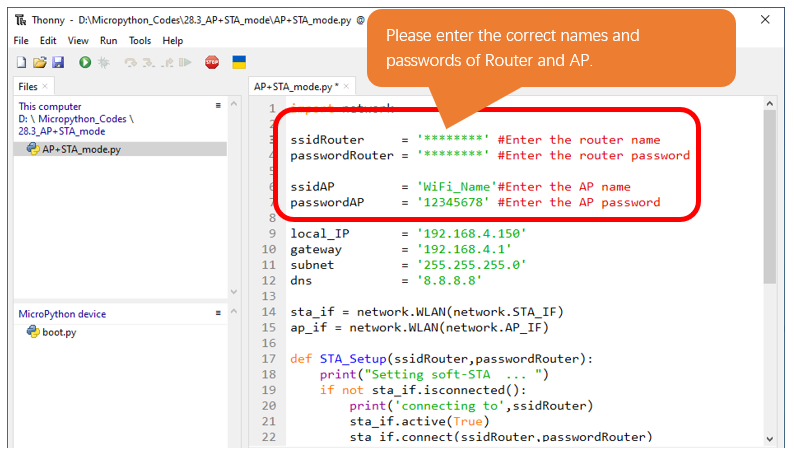Click the Thonny application icon in title bar
This screenshot has height=455, width=794.
[x=21, y=20]
